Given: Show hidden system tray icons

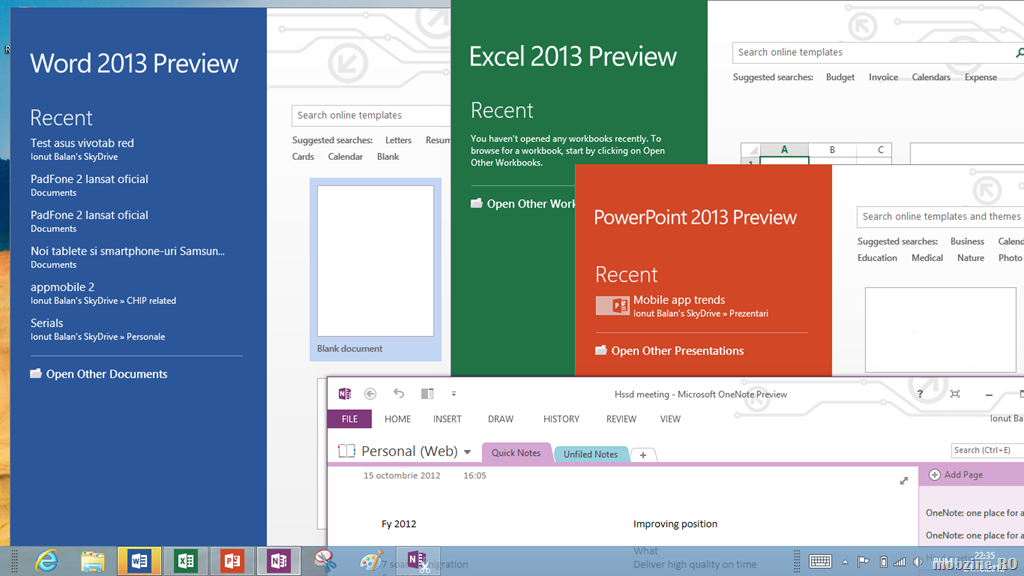Looking at the screenshot, I should pos(847,562).
